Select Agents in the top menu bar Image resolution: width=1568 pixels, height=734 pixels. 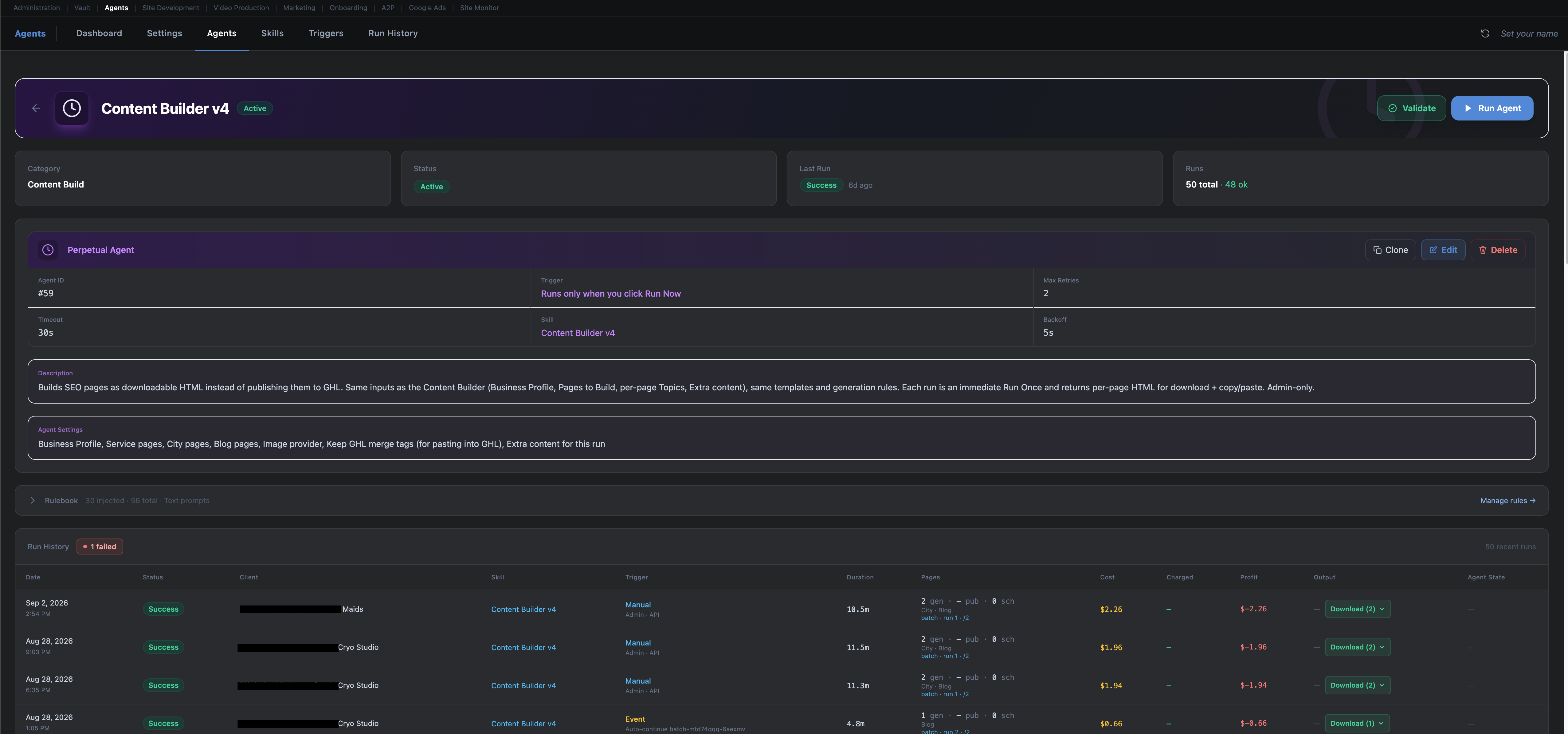(116, 8)
